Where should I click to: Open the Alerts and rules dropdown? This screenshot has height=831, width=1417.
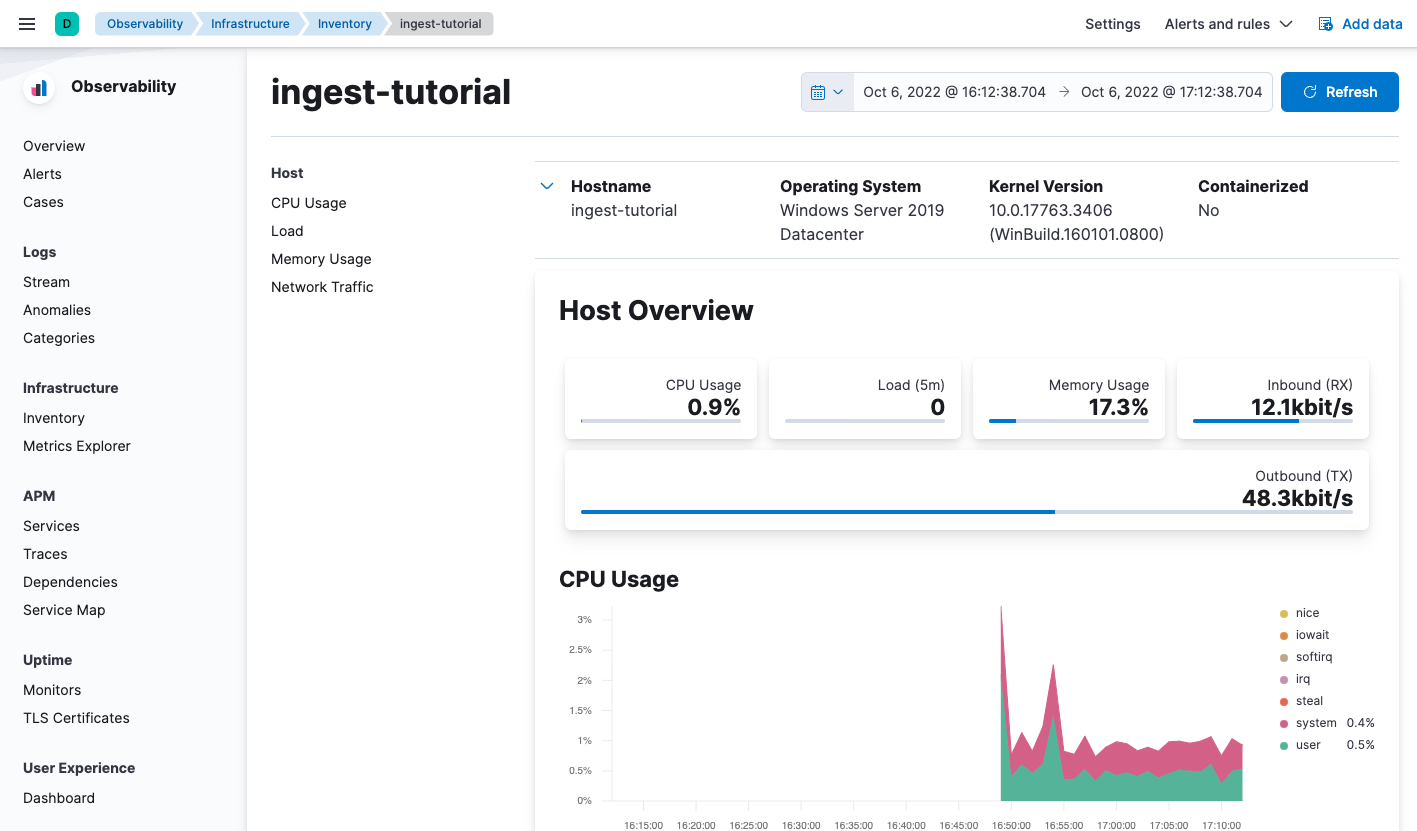click(x=1228, y=23)
